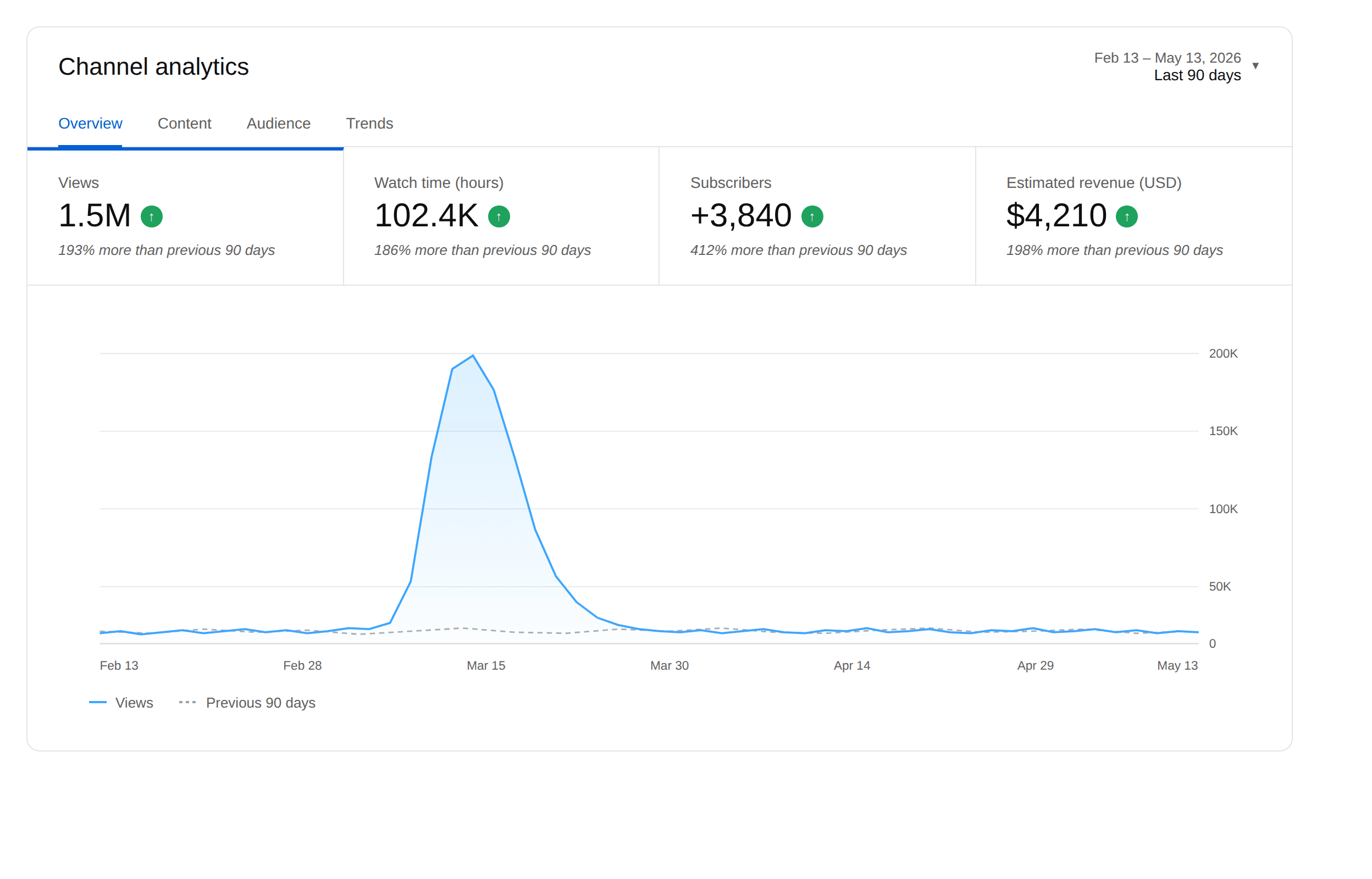The height and width of the screenshot is (879, 1372).
Task: Click the Last 90 days selector
Action: point(1197,75)
